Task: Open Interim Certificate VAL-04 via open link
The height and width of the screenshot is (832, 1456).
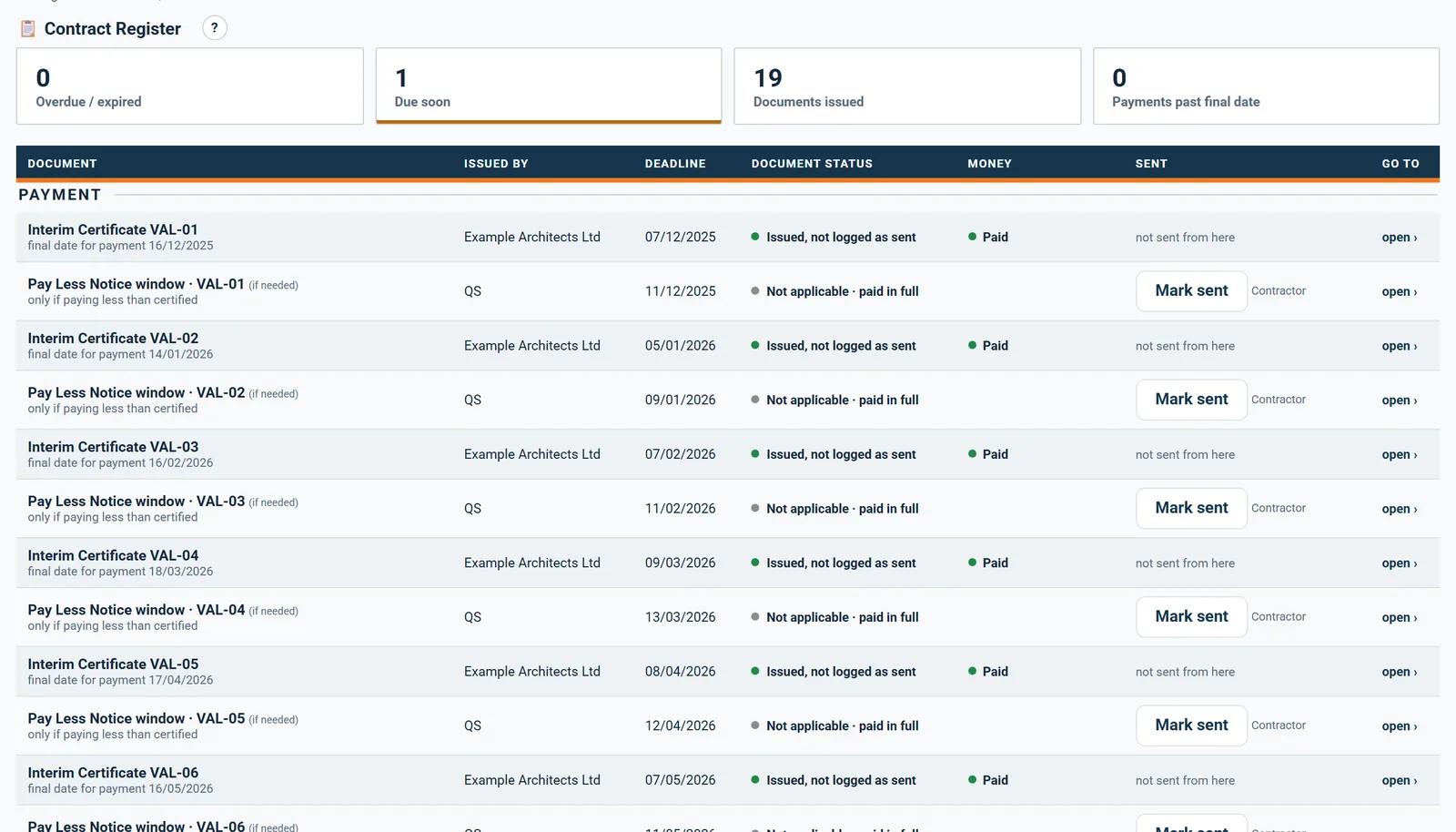Action: click(x=1400, y=563)
